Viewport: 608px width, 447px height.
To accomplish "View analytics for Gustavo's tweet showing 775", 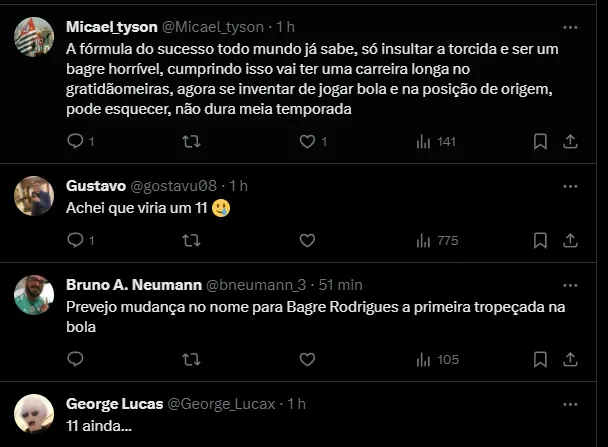I will (436, 240).
